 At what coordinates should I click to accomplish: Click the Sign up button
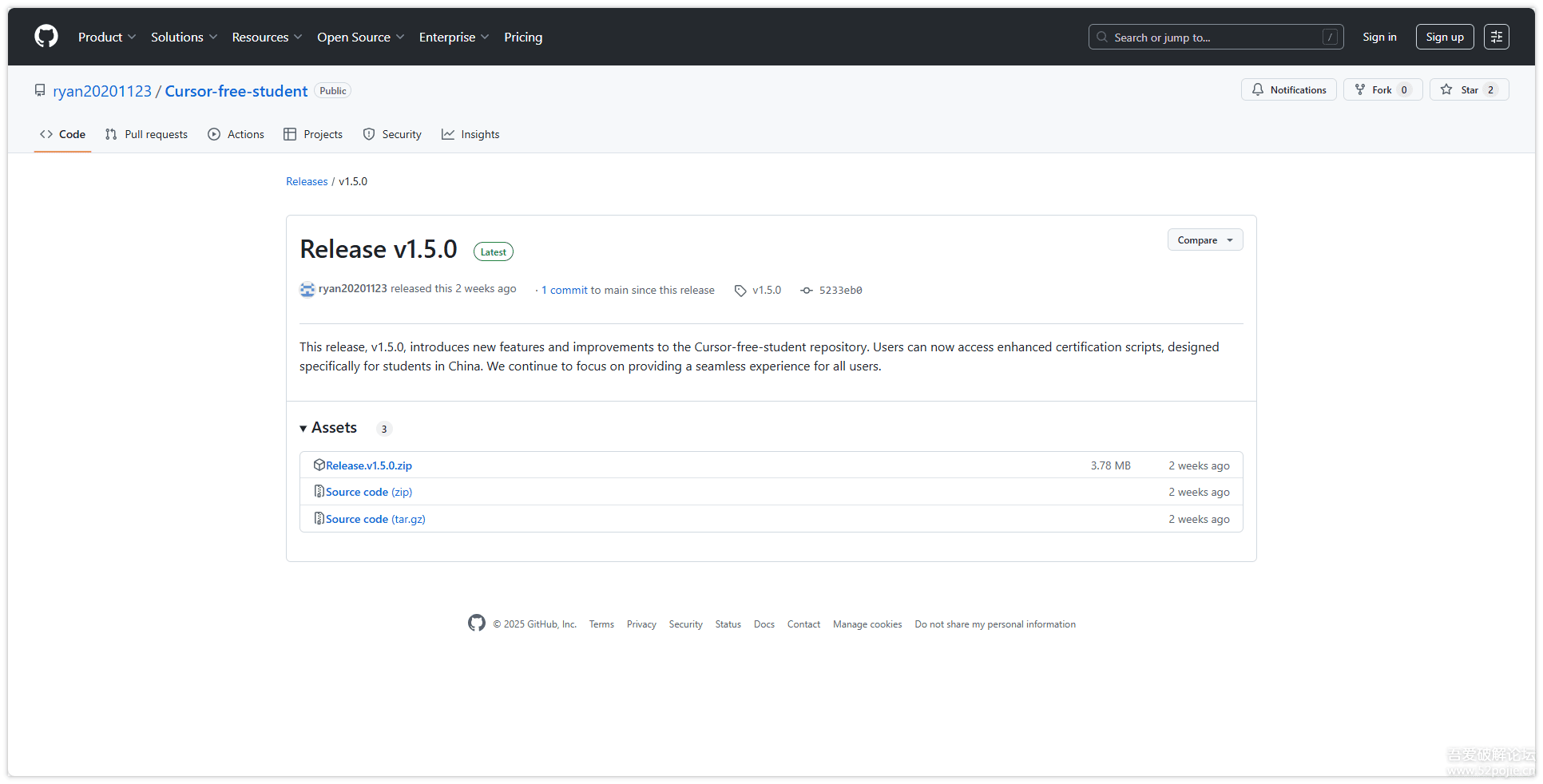1444,37
